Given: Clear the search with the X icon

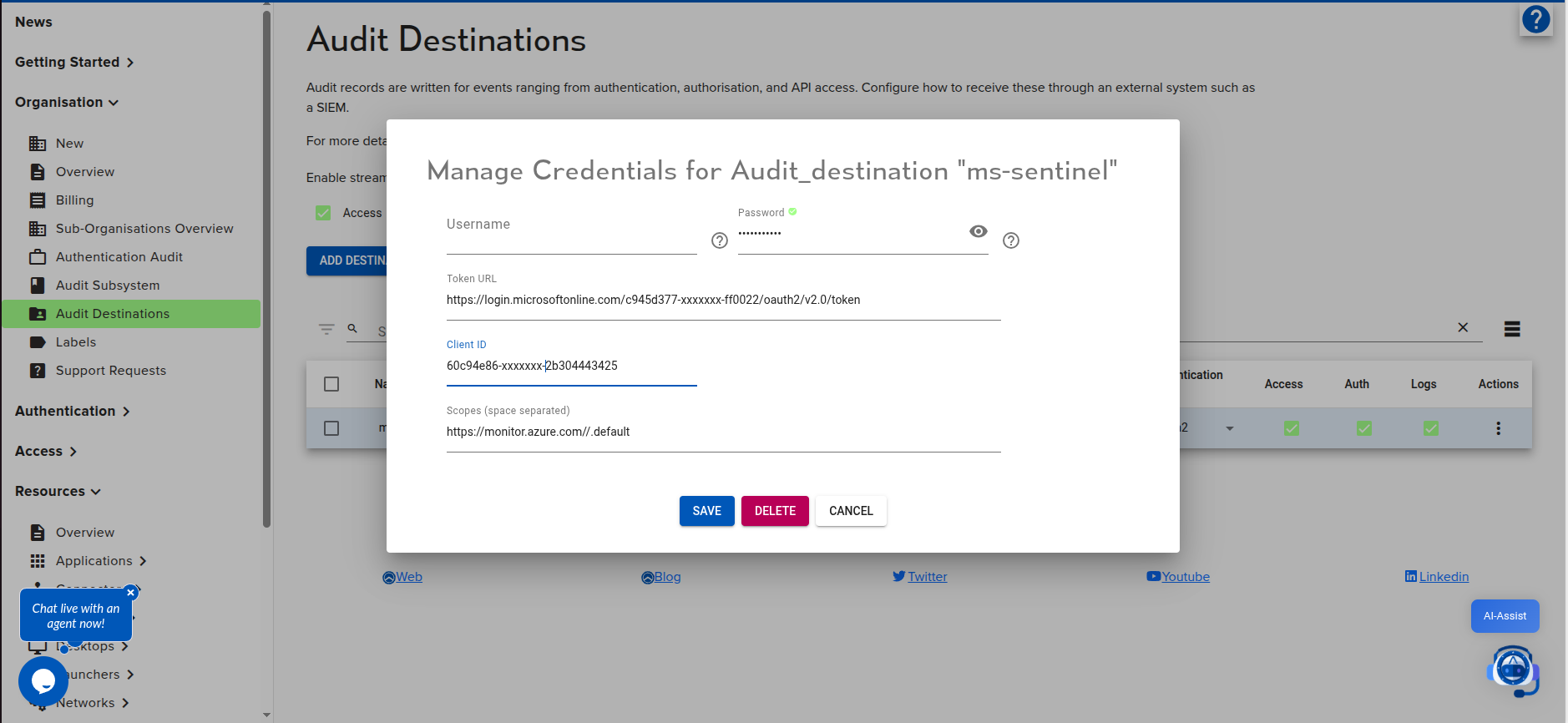Looking at the screenshot, I should click(x=1463, y=327).
